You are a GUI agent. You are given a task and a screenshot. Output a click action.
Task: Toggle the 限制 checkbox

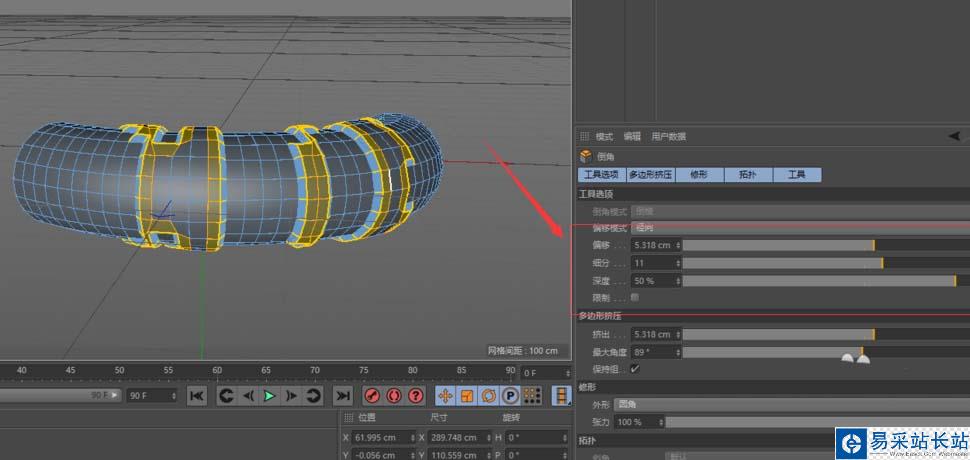coord(635,297)
